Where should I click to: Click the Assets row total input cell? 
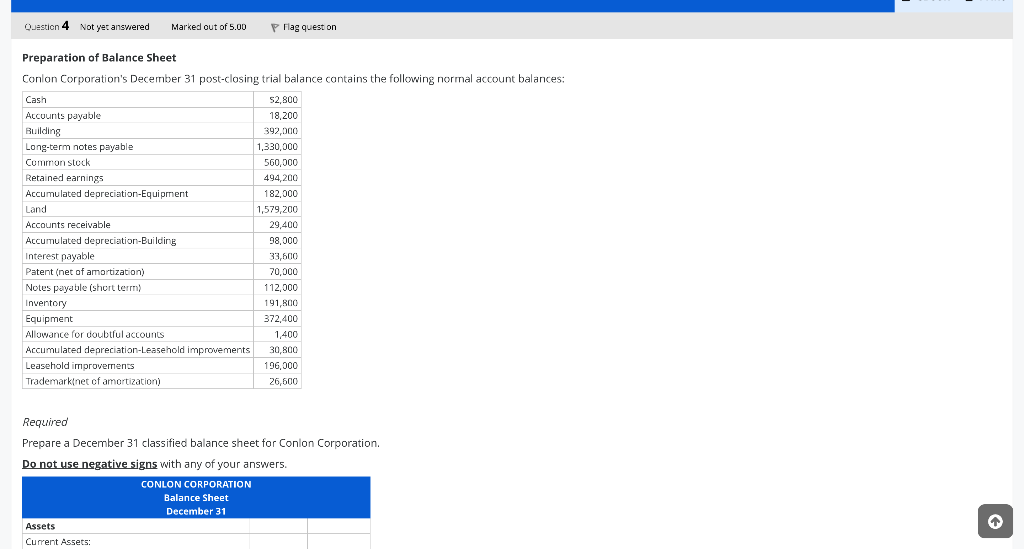pyautogui.click(x=338, y=526)
